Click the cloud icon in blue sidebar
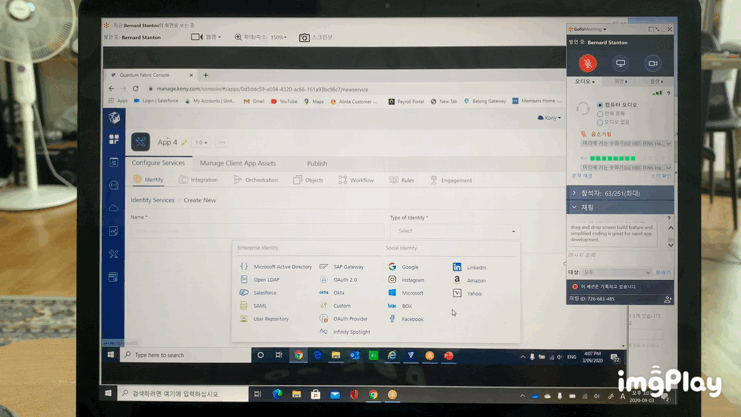 [x=114, y=208]
